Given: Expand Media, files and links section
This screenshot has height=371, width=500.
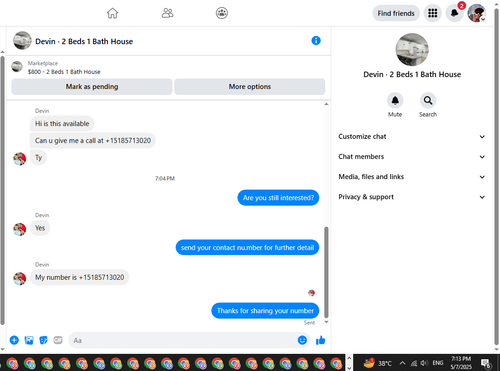Looking at the screenshot, I should [x=412, y=177].
